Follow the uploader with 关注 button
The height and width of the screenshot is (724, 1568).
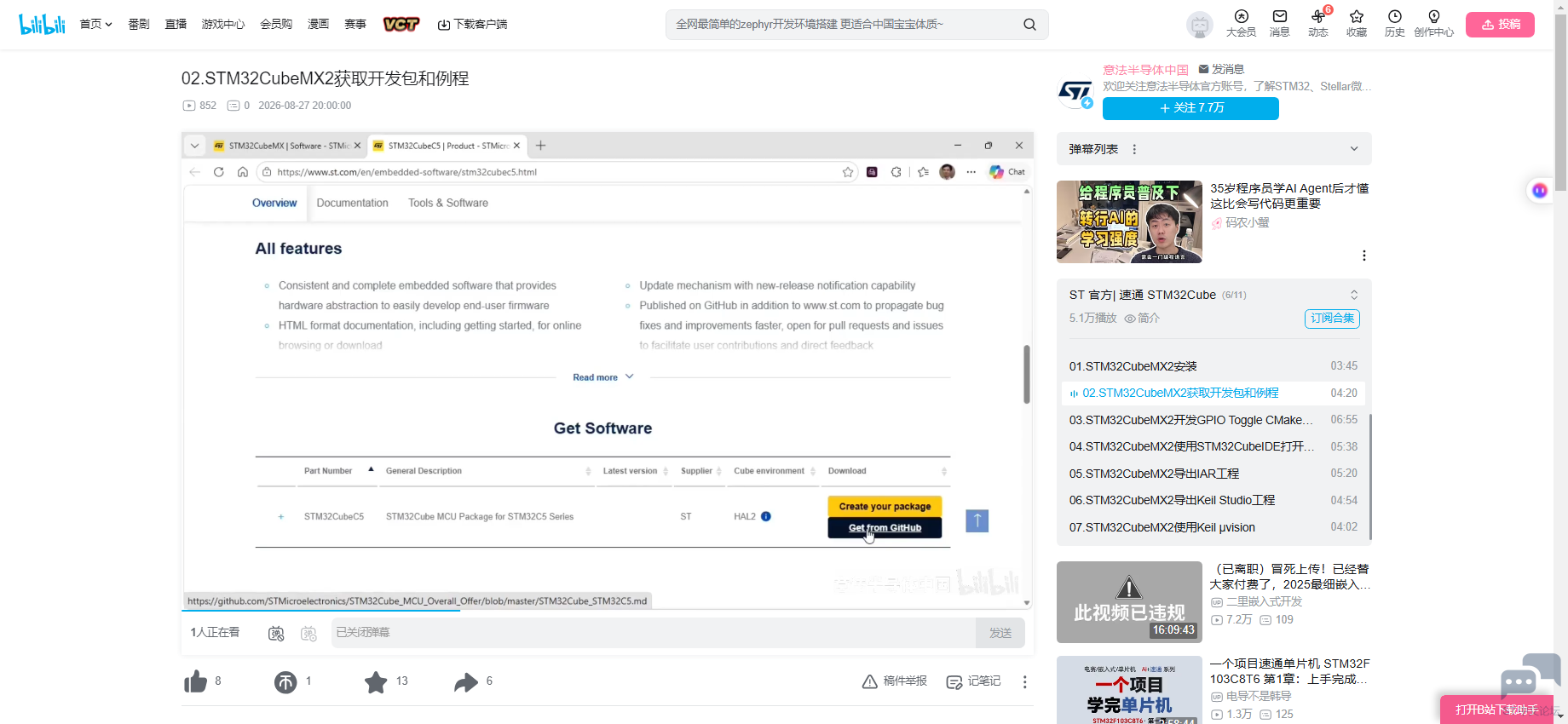coord(1190,108)
